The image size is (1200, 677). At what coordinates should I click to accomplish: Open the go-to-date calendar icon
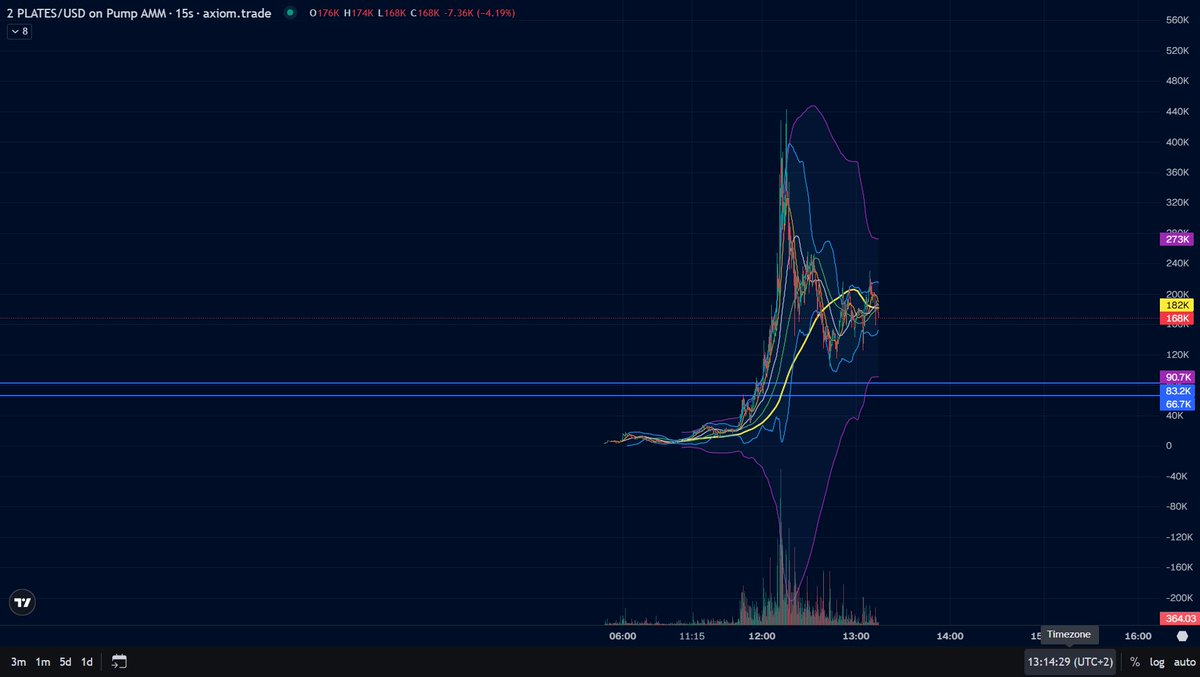(x=119, y=661)
